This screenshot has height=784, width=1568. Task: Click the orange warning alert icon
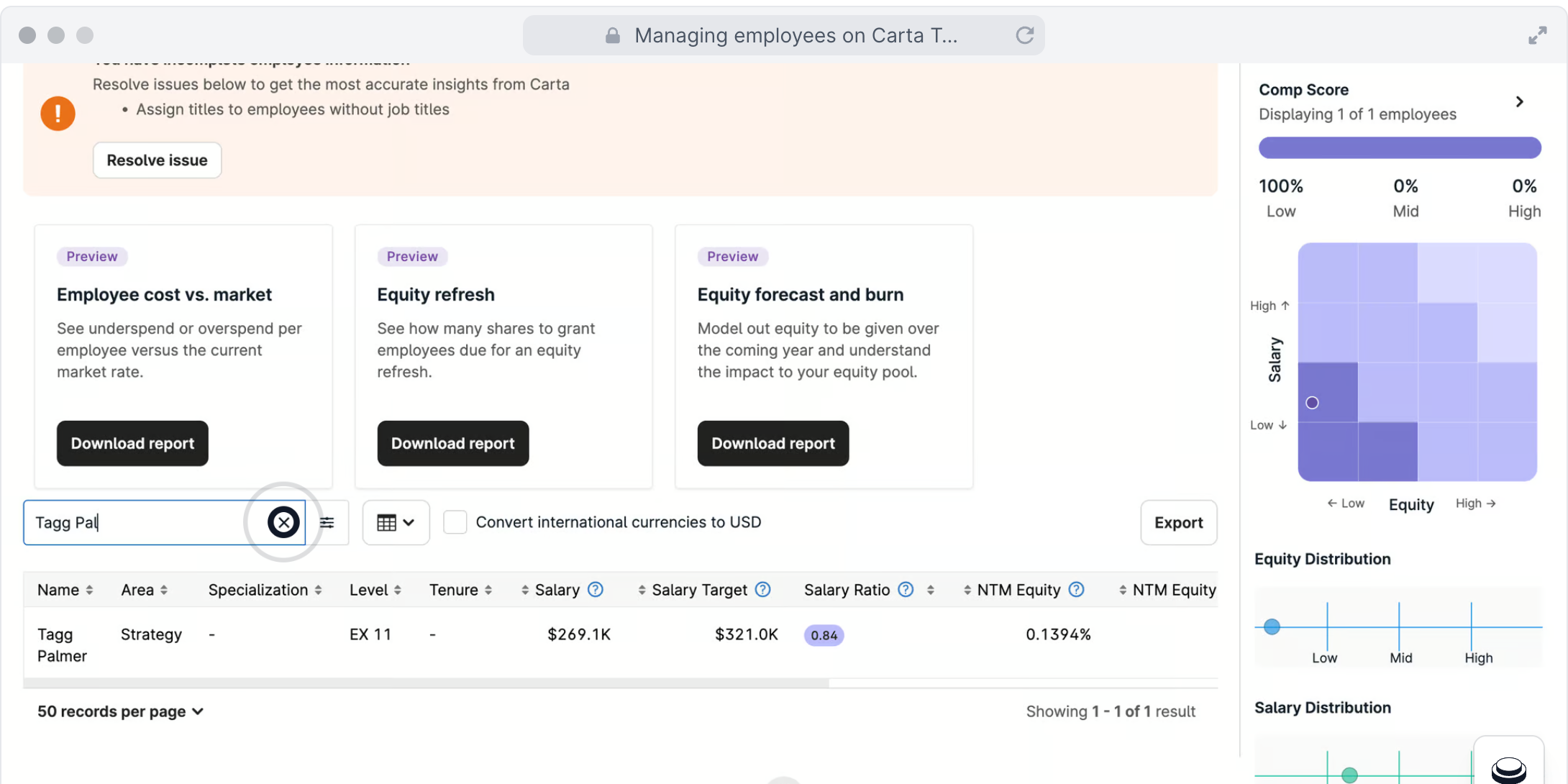click(x=58, y=114)
